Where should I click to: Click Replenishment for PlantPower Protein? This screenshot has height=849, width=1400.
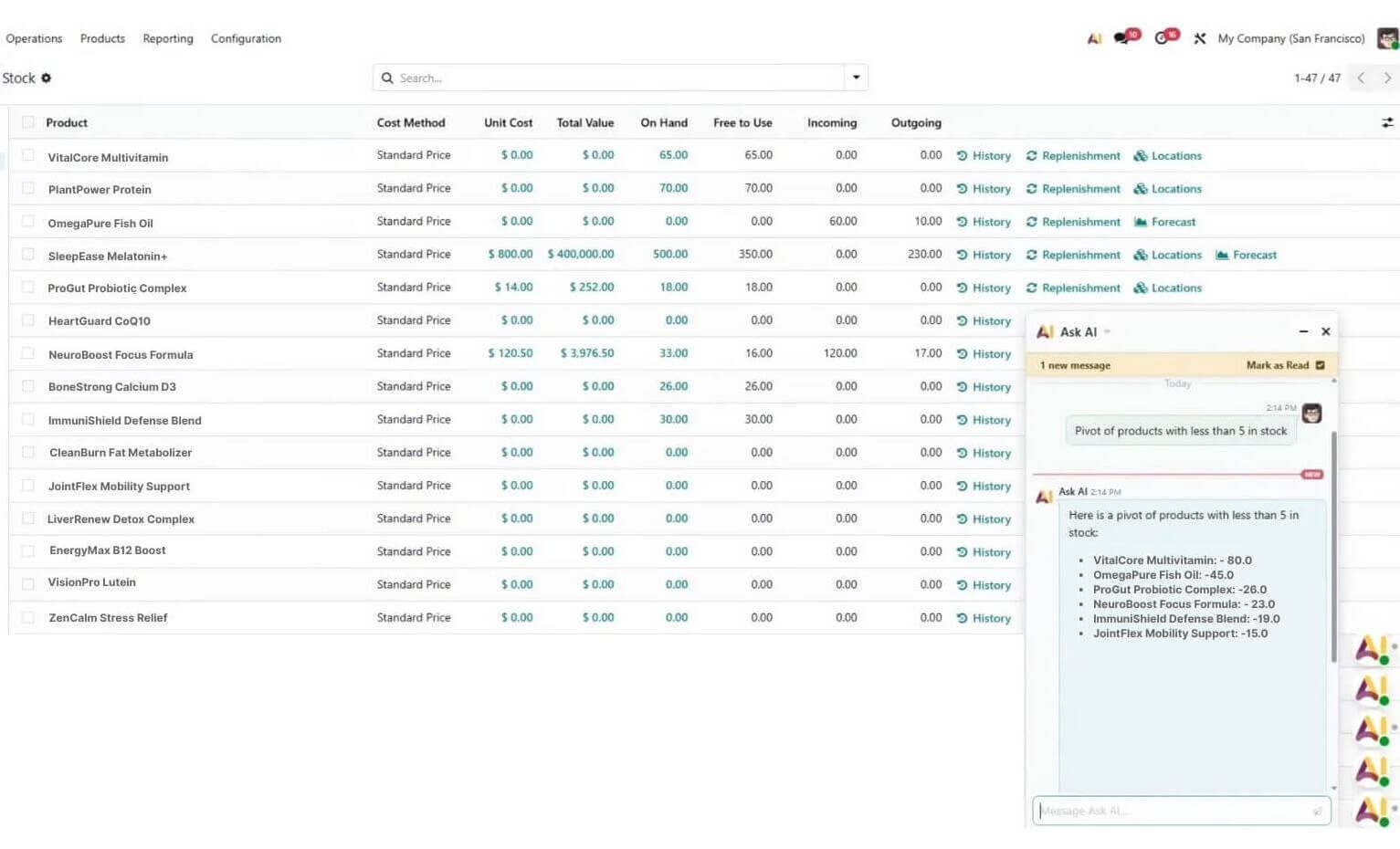(x=1072, y=189)
